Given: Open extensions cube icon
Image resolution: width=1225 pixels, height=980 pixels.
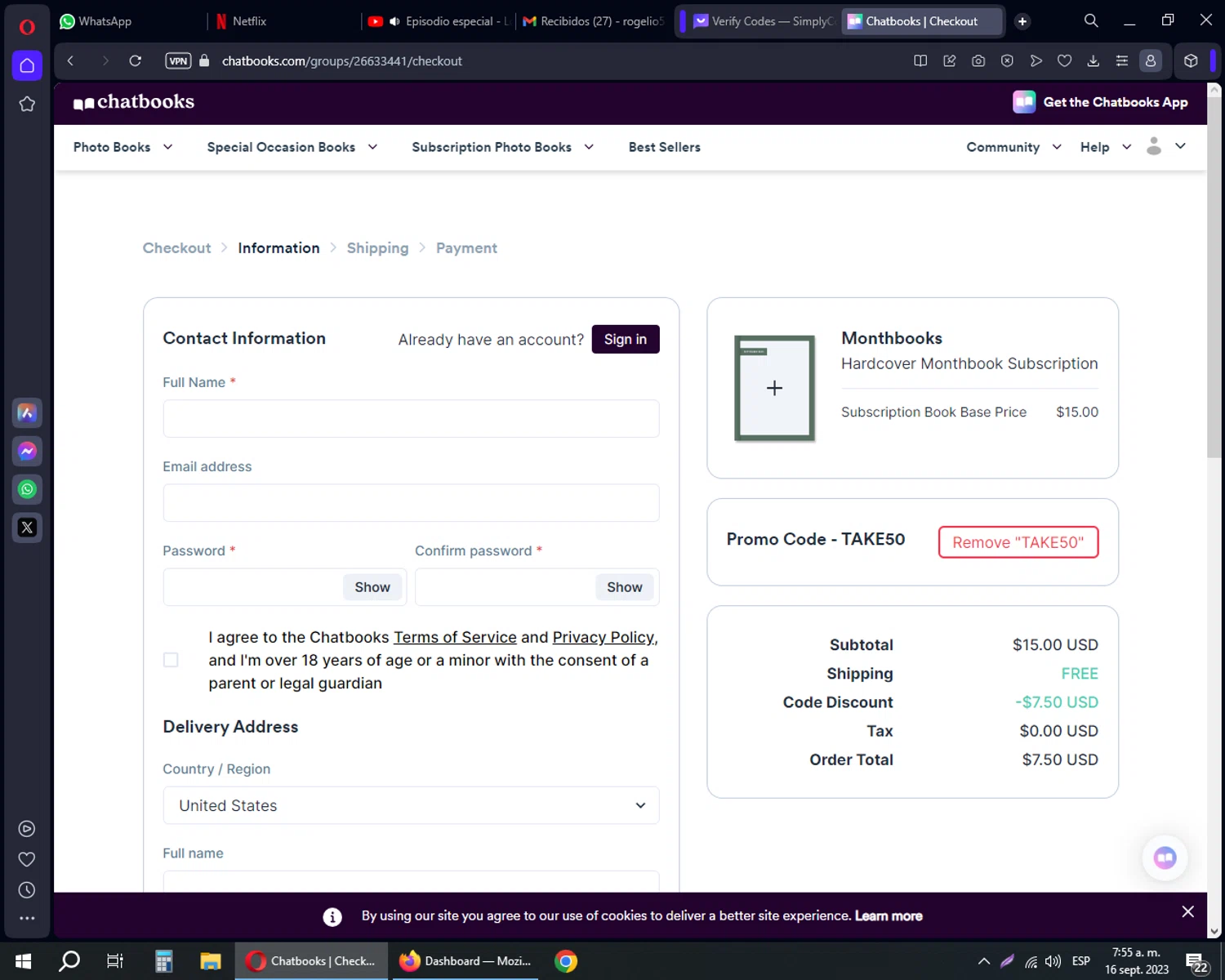Looking at the screenshot, I should pos(1191,60).
